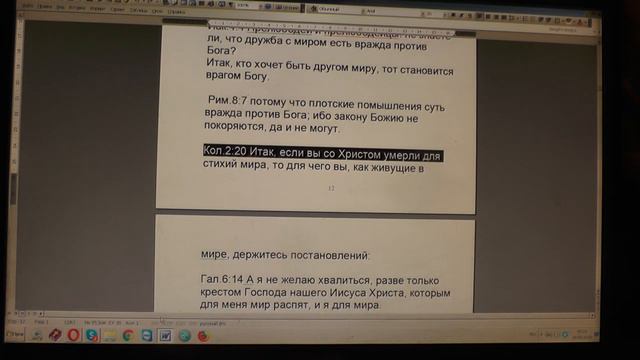Open the orange browser icon in the taskbar
640x360 pixels.
coord(203,336)
